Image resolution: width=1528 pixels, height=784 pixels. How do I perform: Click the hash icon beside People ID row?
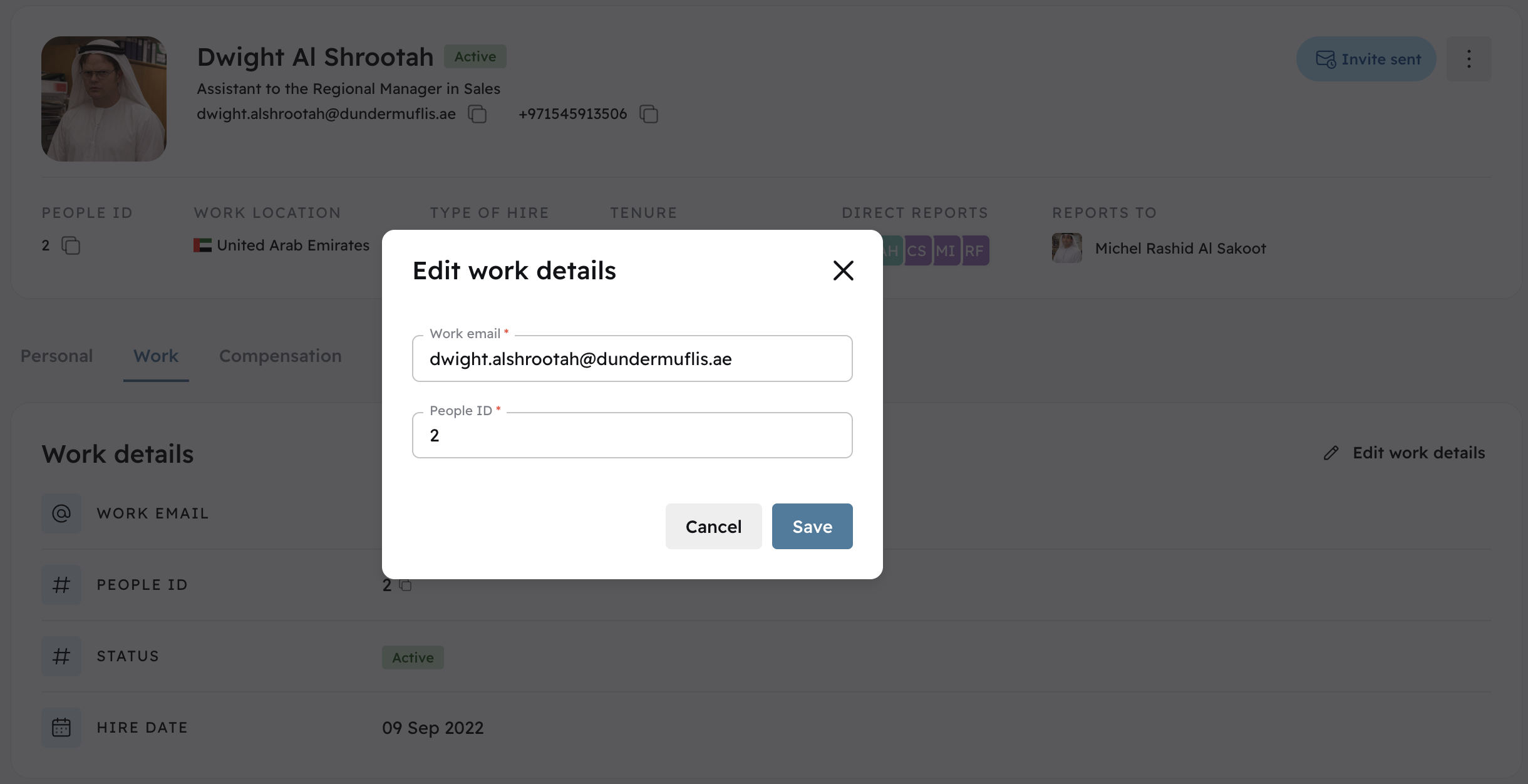tap(61, 584)
